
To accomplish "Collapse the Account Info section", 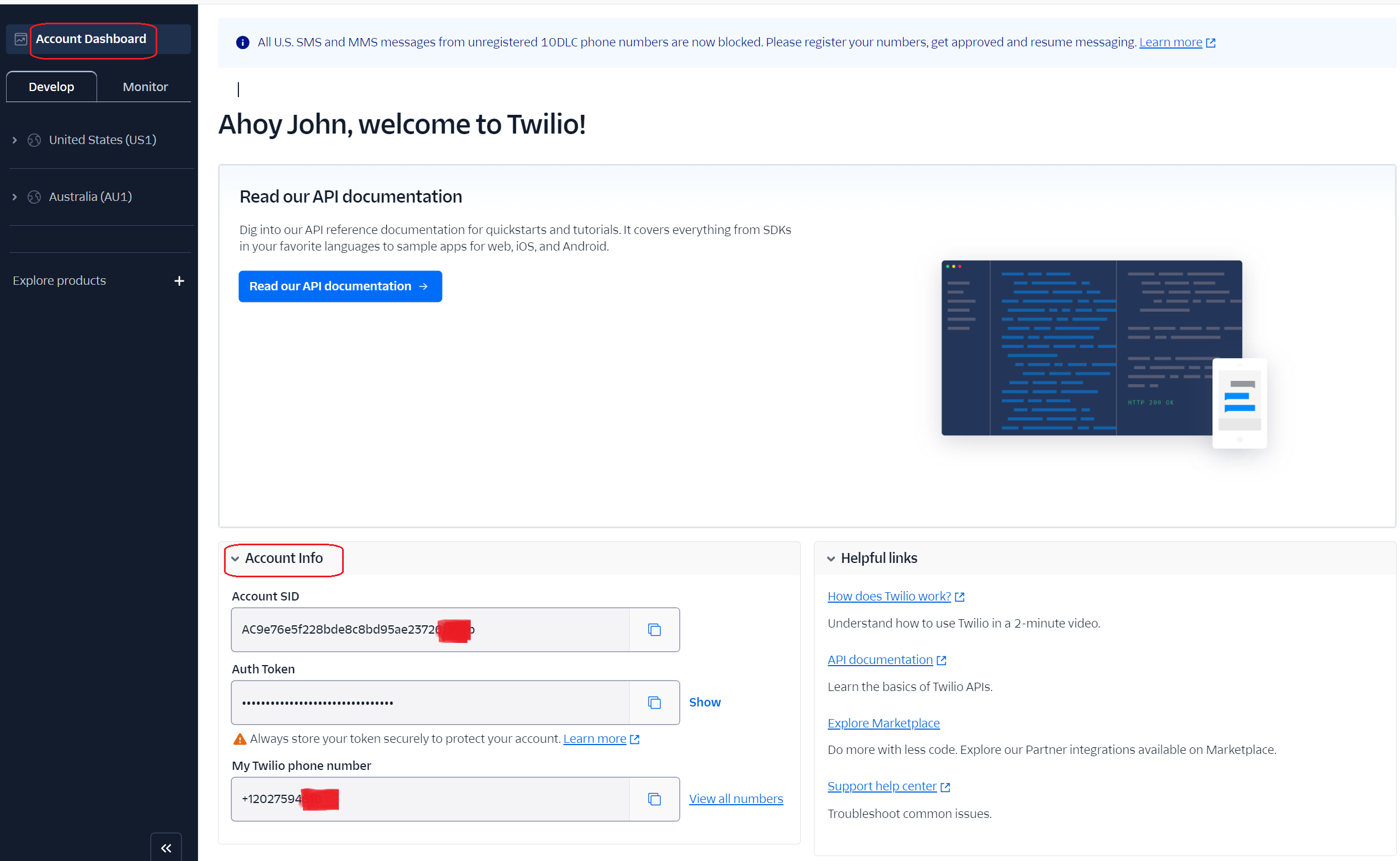I will click(235, 559).
